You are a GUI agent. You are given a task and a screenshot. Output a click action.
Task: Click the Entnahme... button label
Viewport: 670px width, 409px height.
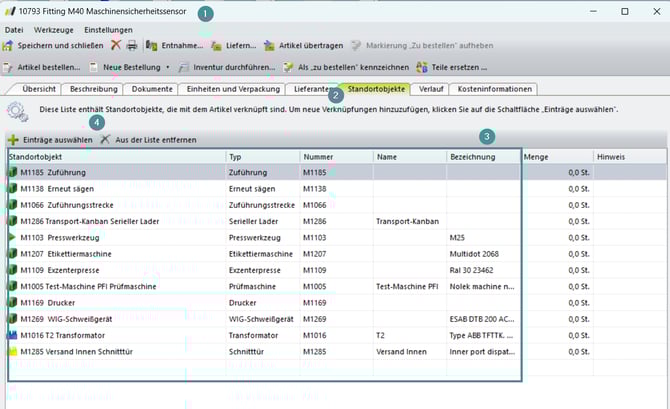tap(182, 45)
